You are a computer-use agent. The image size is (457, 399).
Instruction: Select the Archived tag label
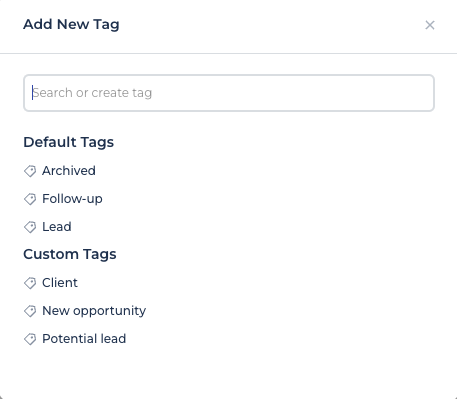(69, 171)
